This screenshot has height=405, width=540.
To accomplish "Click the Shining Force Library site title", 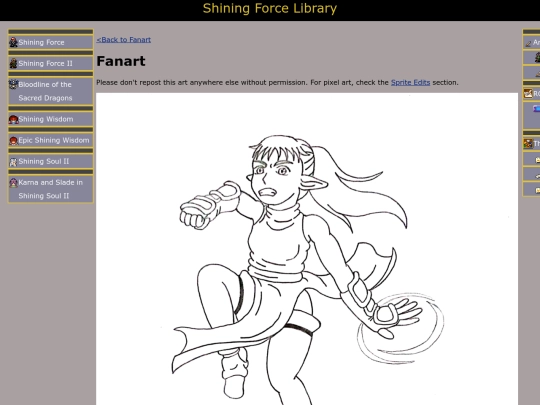I will pos(270,8).
